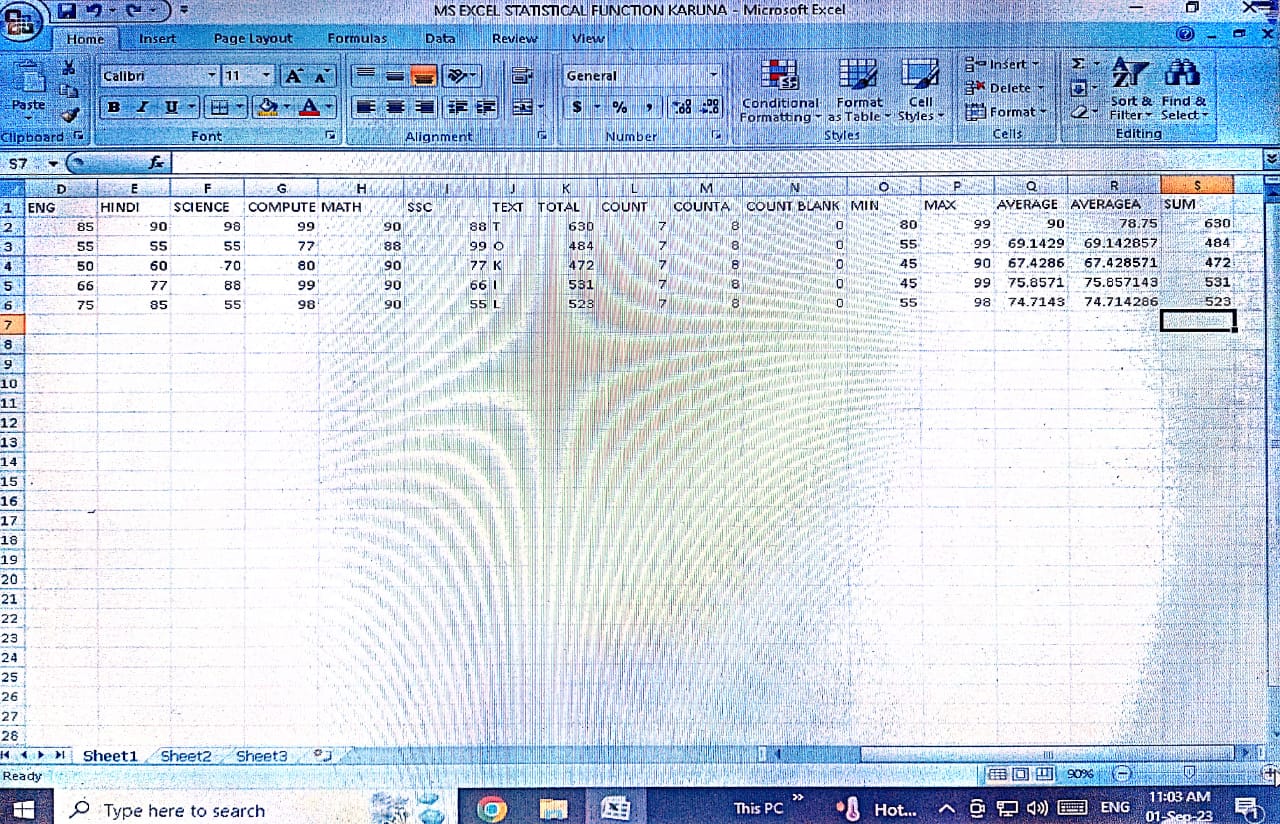Click the Type here to search box

(x=185, y=810)
